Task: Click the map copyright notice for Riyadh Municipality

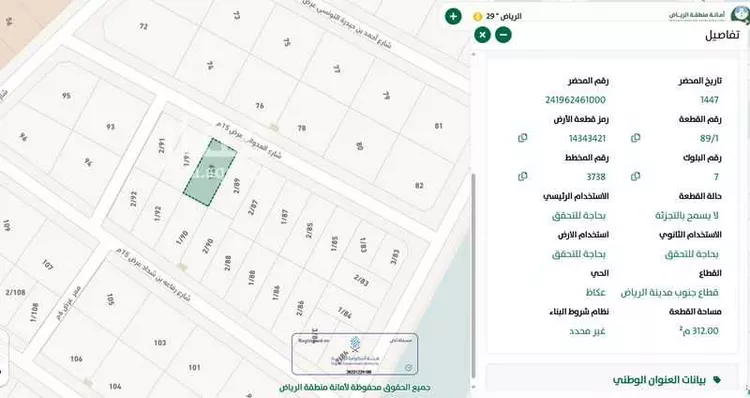Action: point(355,387)
